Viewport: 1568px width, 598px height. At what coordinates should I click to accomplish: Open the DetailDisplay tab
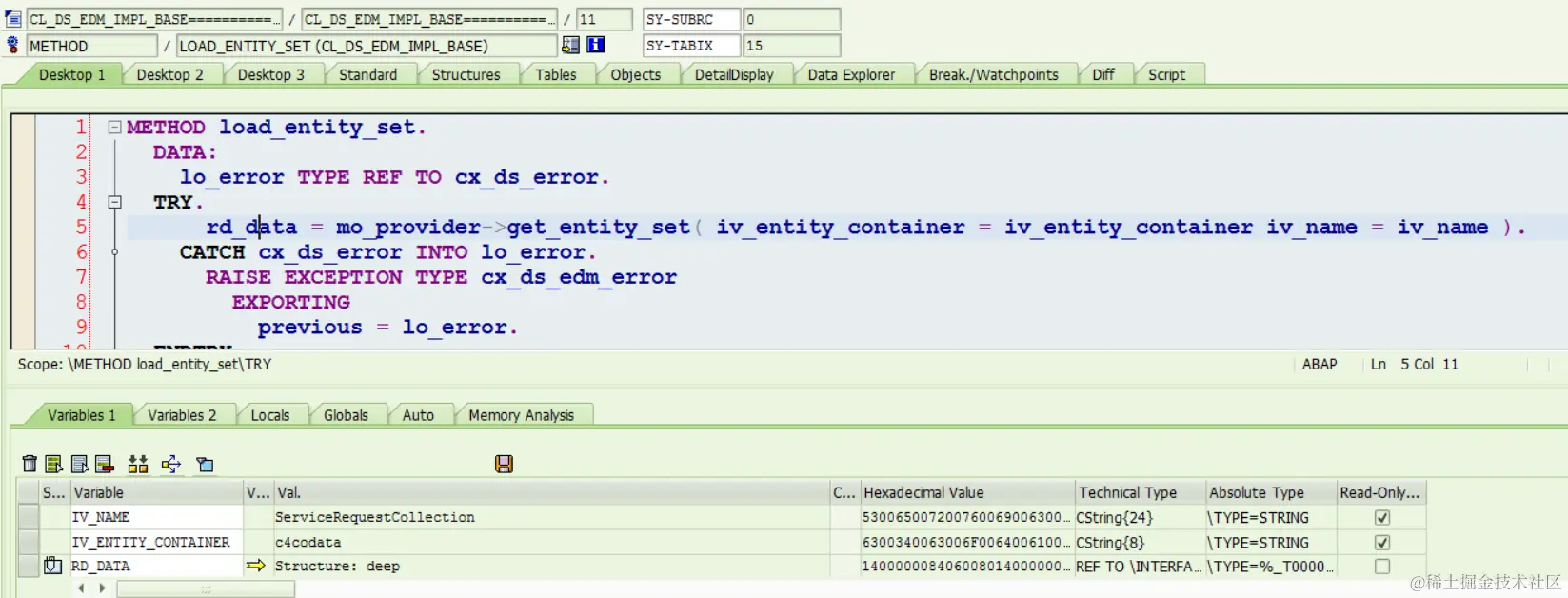(x=734, y=74)
